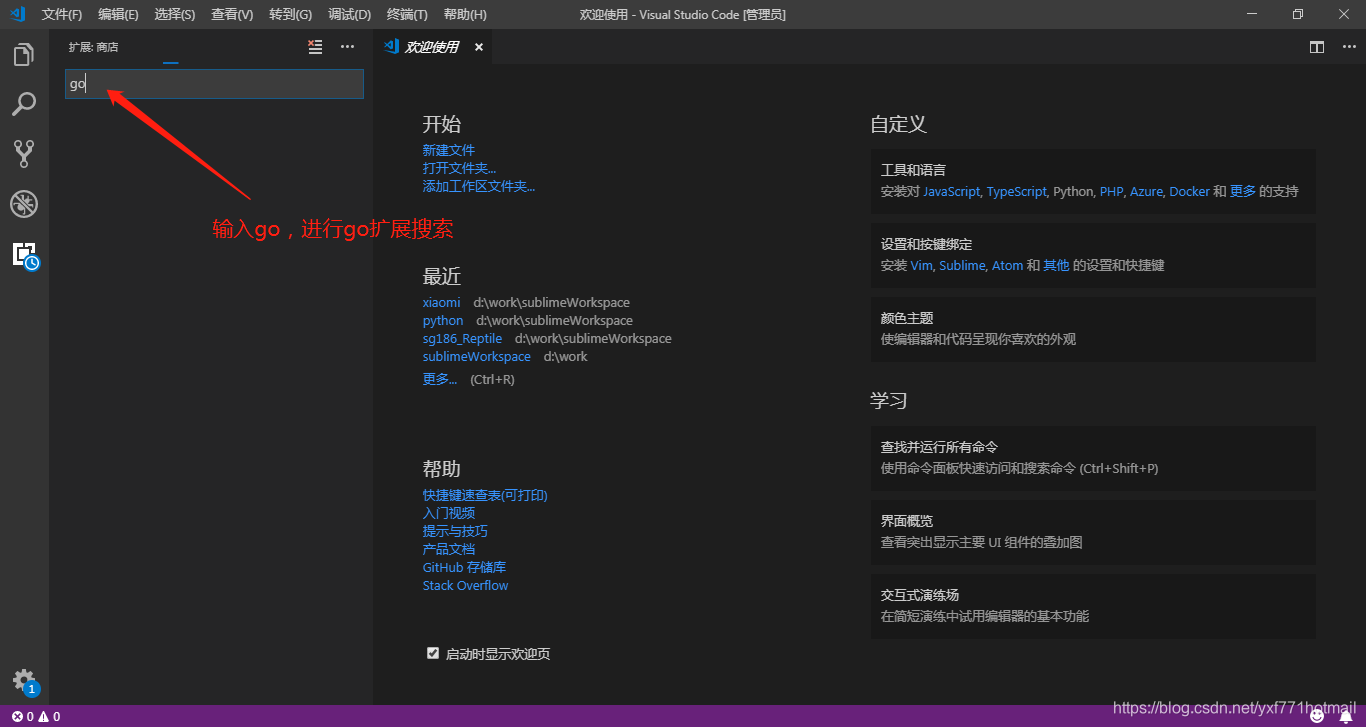Close the 欢迎使用 tab
The height and width of the screenshot is (727, 1366).
click(x=478, y=47)
